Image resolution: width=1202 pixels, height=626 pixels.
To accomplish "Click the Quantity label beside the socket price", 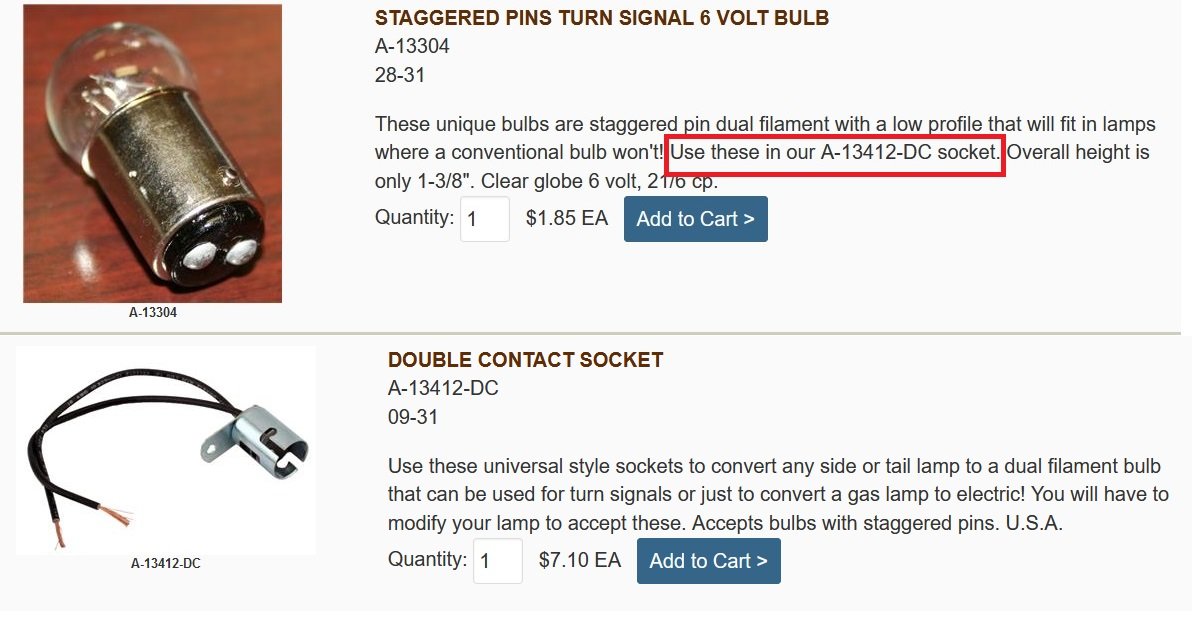I will [427, 559].
